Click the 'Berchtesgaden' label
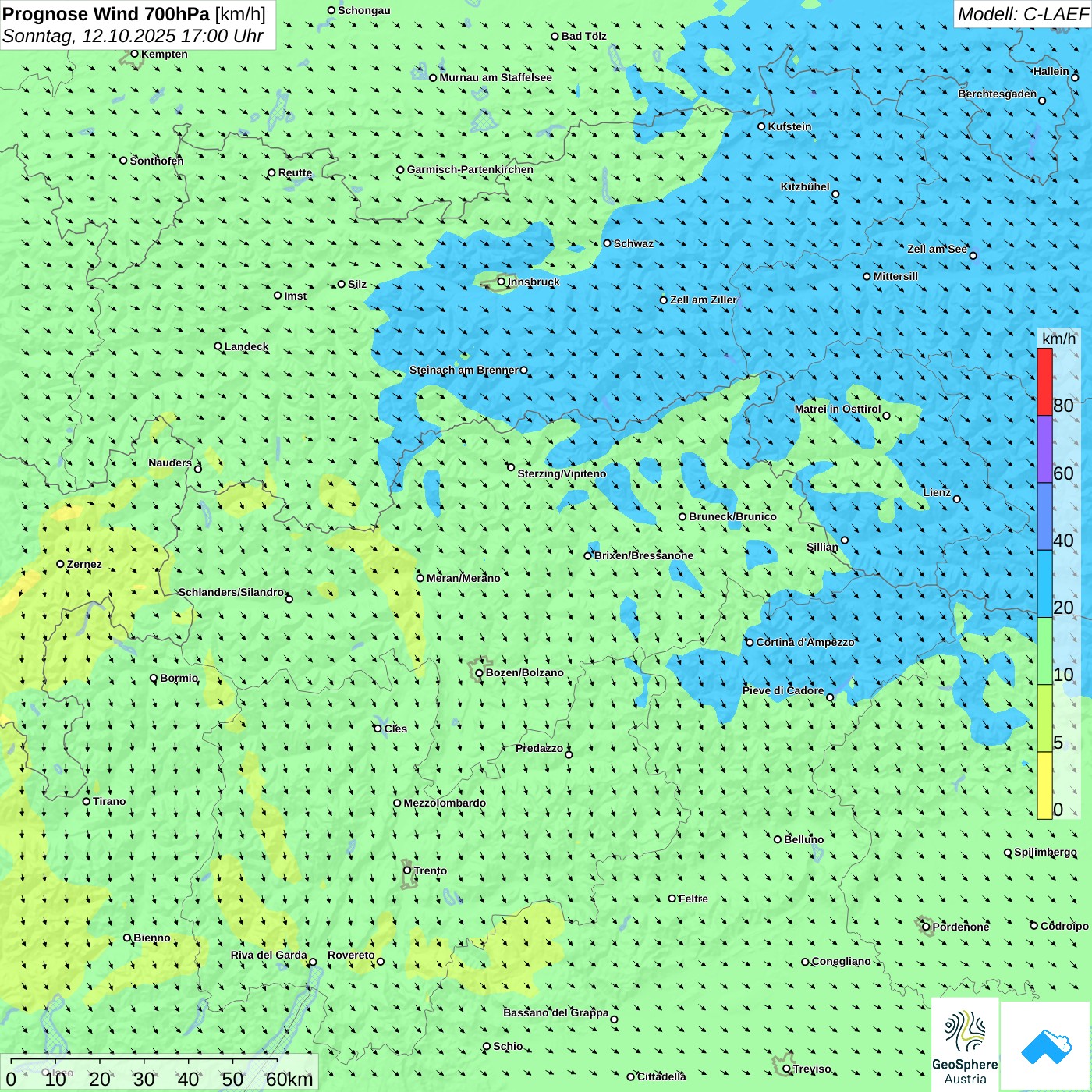 (x=998, y=94)
